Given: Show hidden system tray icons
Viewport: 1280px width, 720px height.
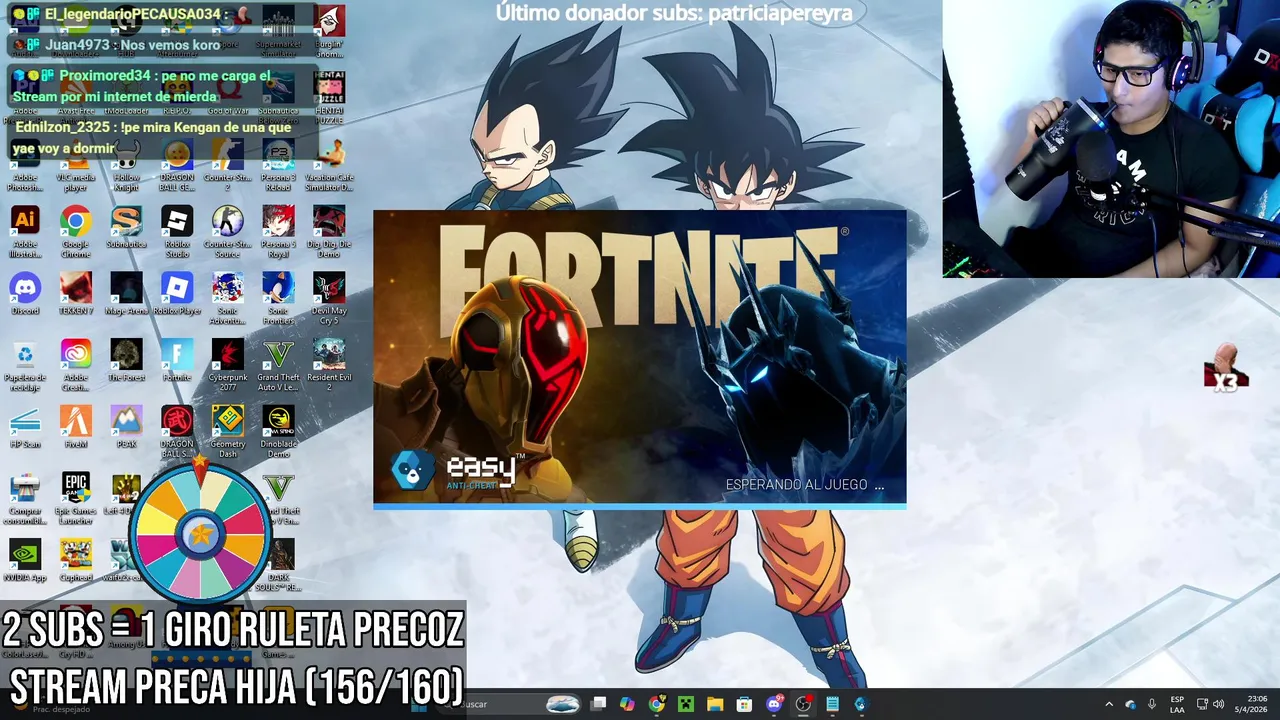Looking at the screenshot, I should click(x=1108, y=704).
